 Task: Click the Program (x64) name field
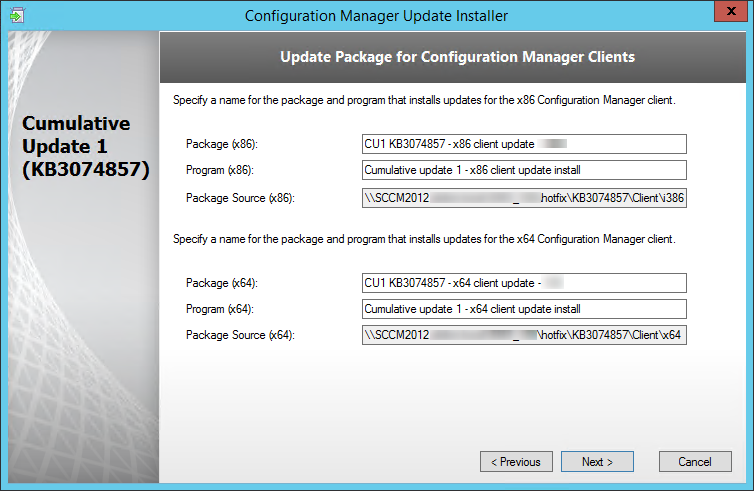coord(524,309)
